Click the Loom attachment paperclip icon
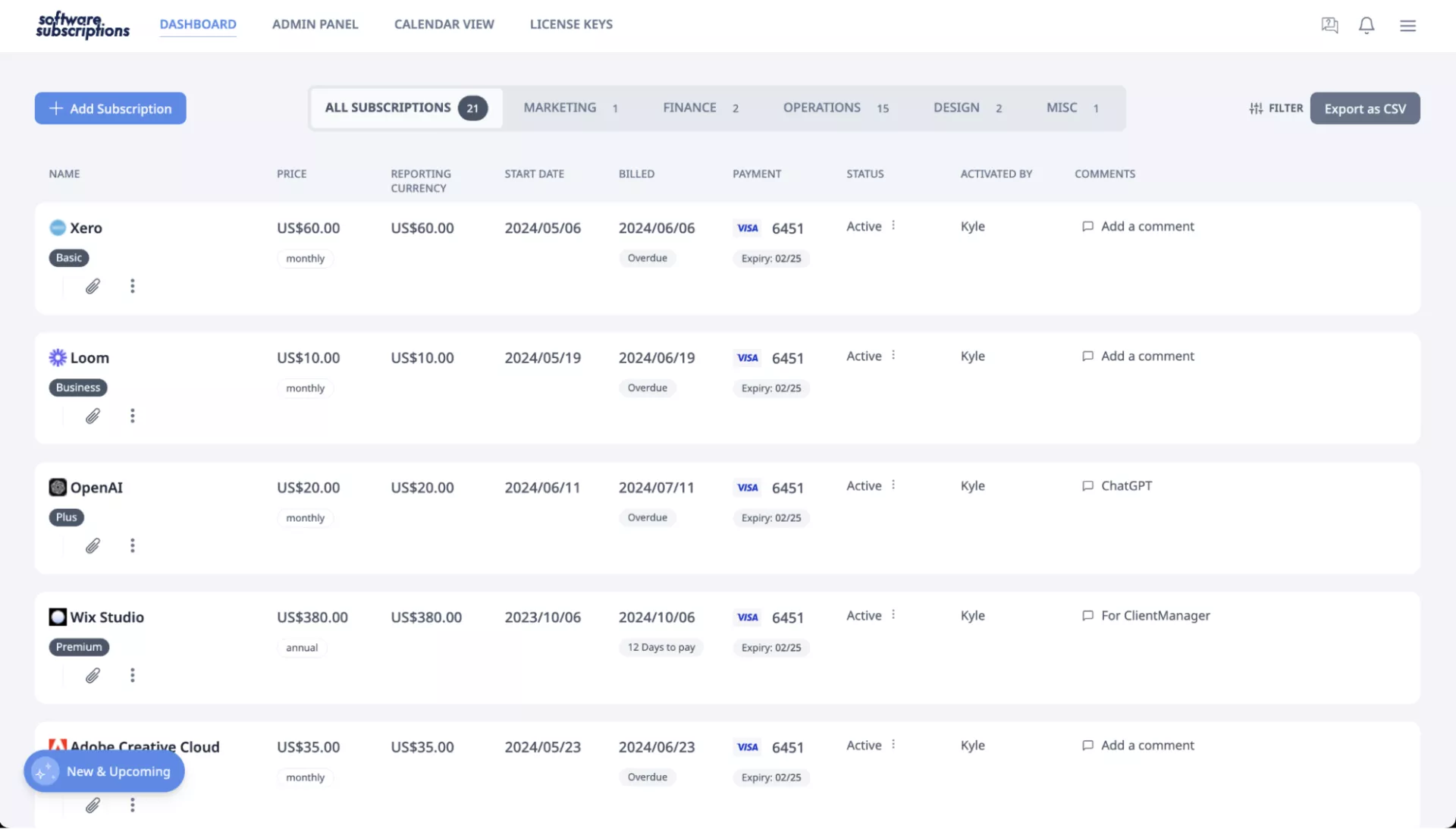Screen dimensions: 1456x829 coord(93,416)
